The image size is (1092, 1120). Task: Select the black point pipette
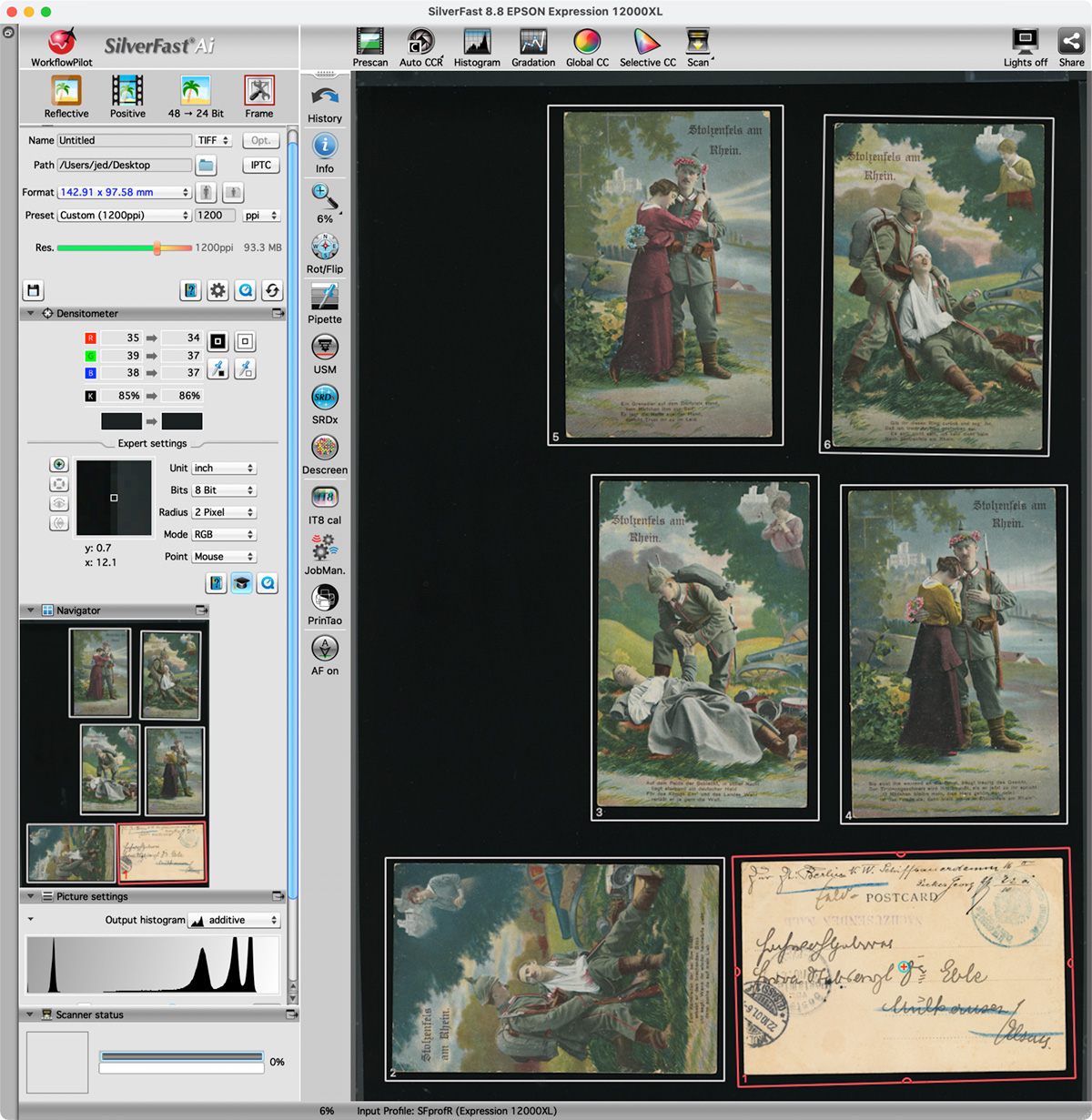[217, 368]
